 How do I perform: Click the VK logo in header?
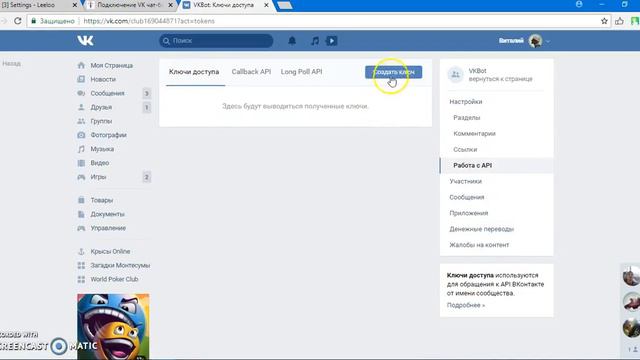coord(85,40)
